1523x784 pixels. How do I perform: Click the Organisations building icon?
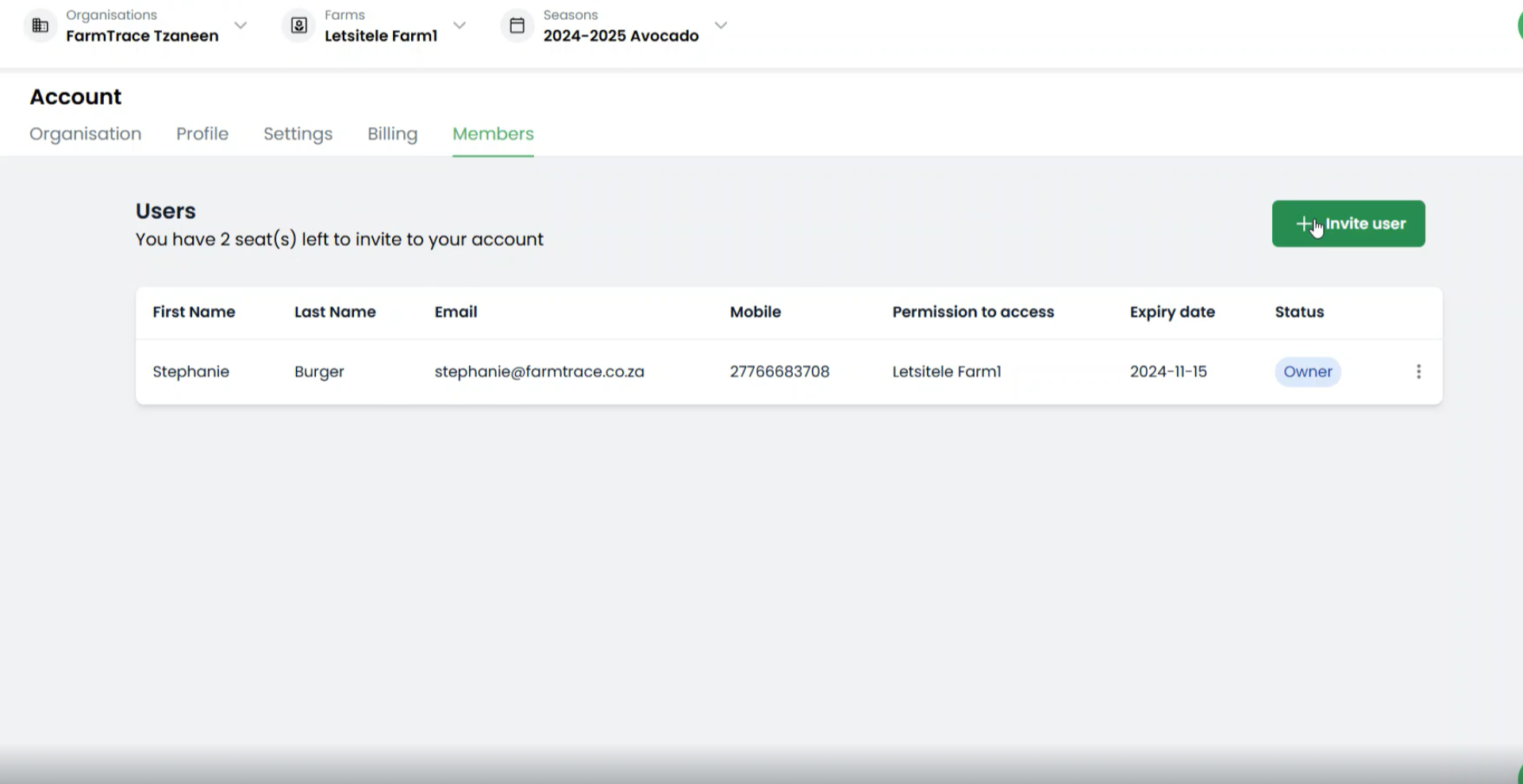(x=40, y=25)
